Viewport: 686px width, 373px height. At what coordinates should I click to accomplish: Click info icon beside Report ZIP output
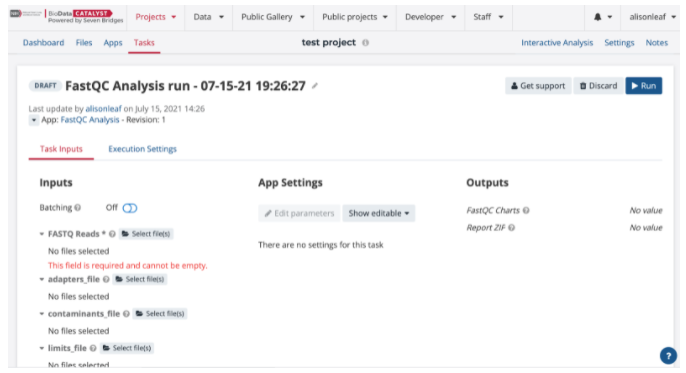click(511, 227)
